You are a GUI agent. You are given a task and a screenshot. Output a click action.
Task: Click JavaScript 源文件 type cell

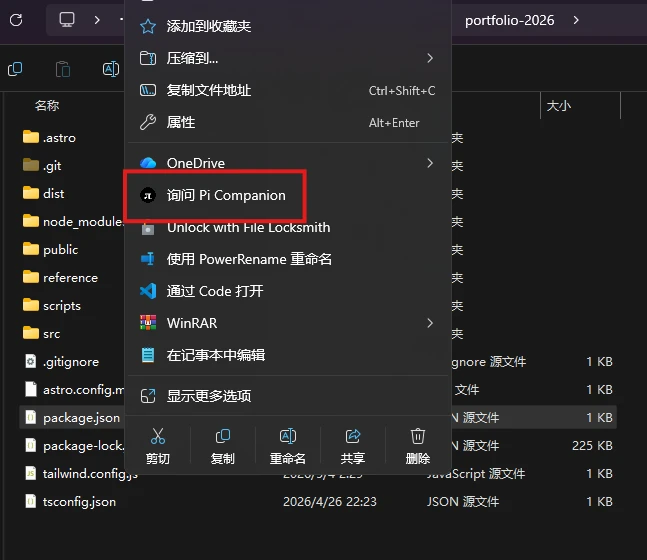tap(476, 474)
